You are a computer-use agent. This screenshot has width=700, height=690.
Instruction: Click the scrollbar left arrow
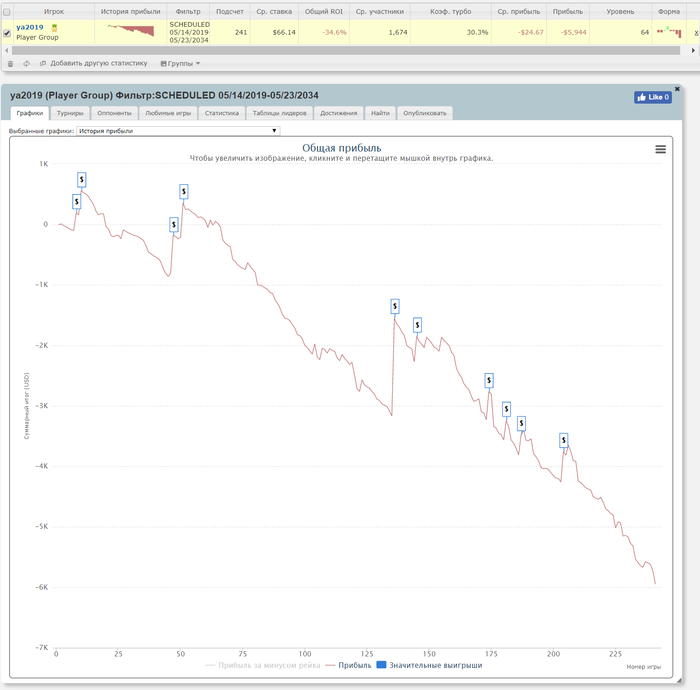[6, 50]
